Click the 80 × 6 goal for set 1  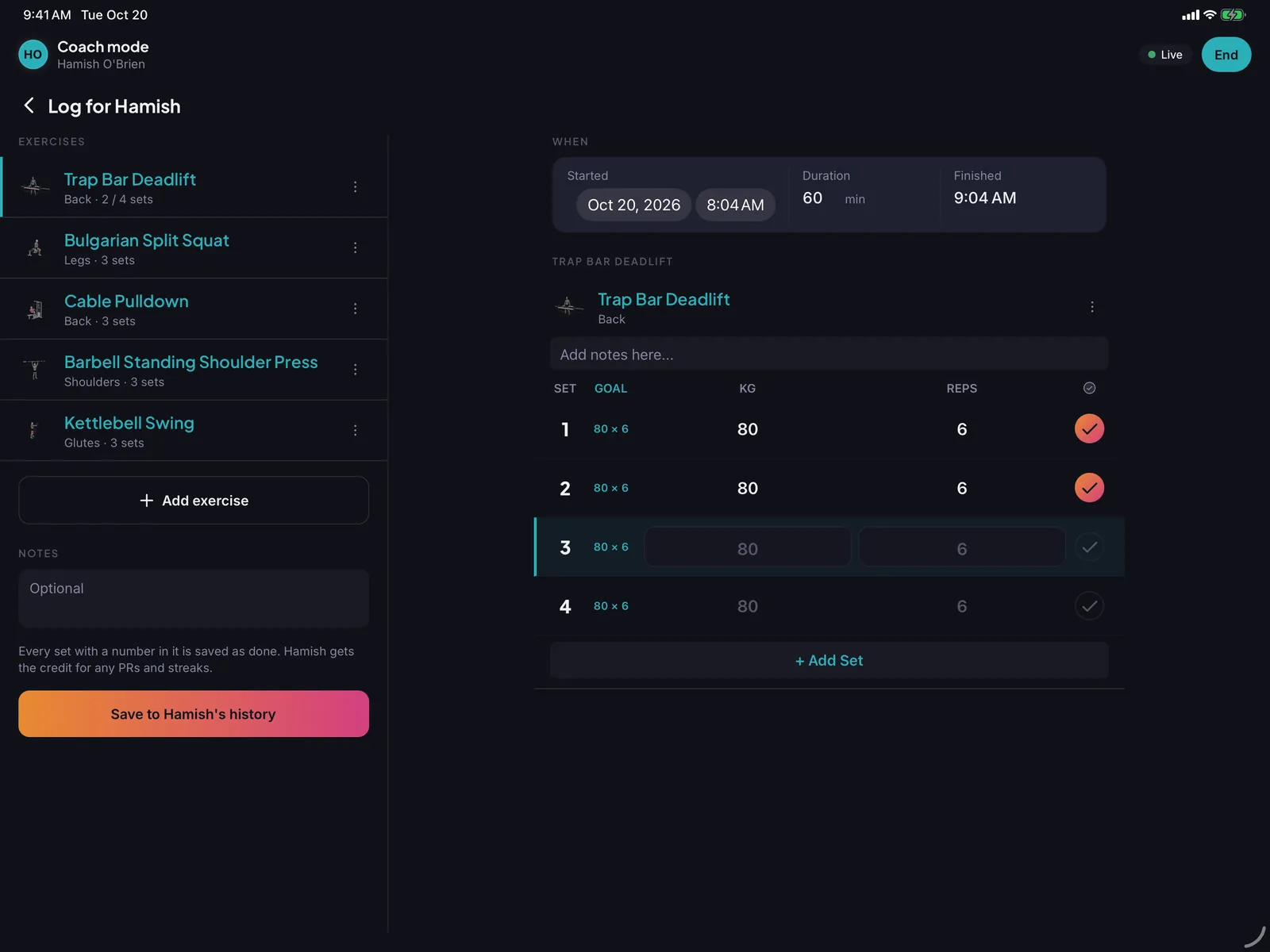pyautogui.click(x=610, y=429)
